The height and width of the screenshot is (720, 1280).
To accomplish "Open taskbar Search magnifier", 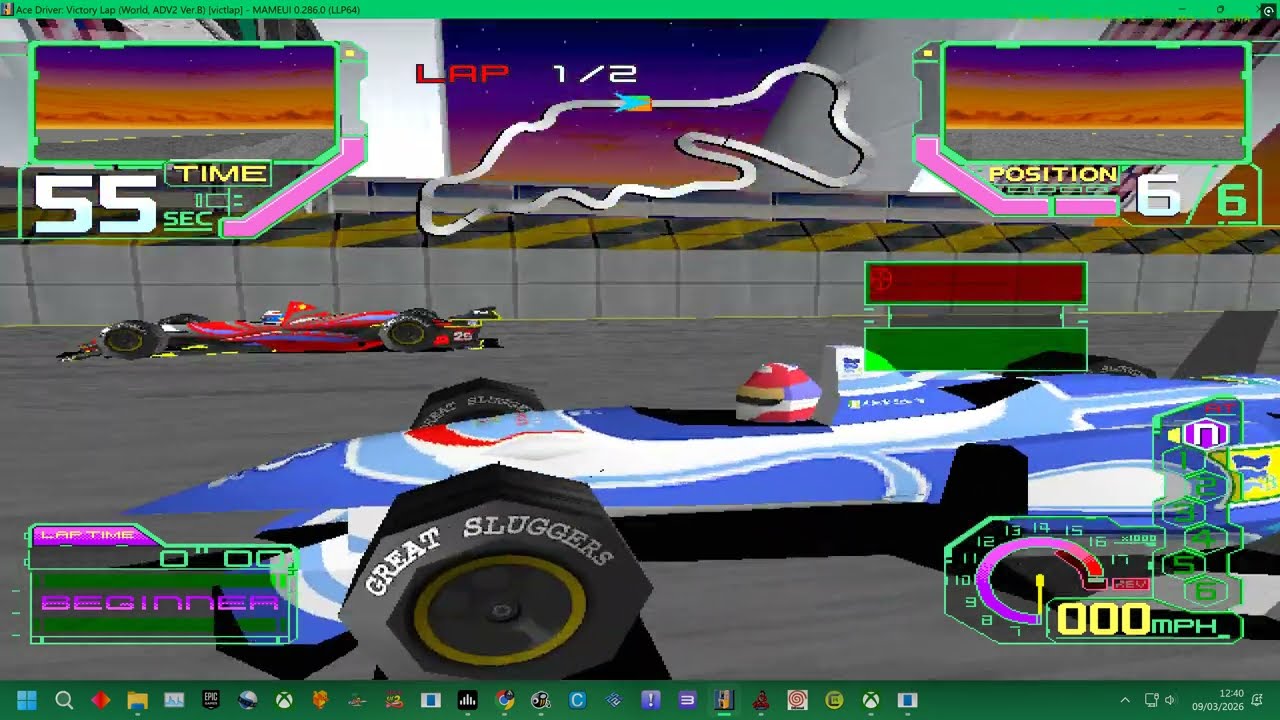I will [x=64, y=700].
